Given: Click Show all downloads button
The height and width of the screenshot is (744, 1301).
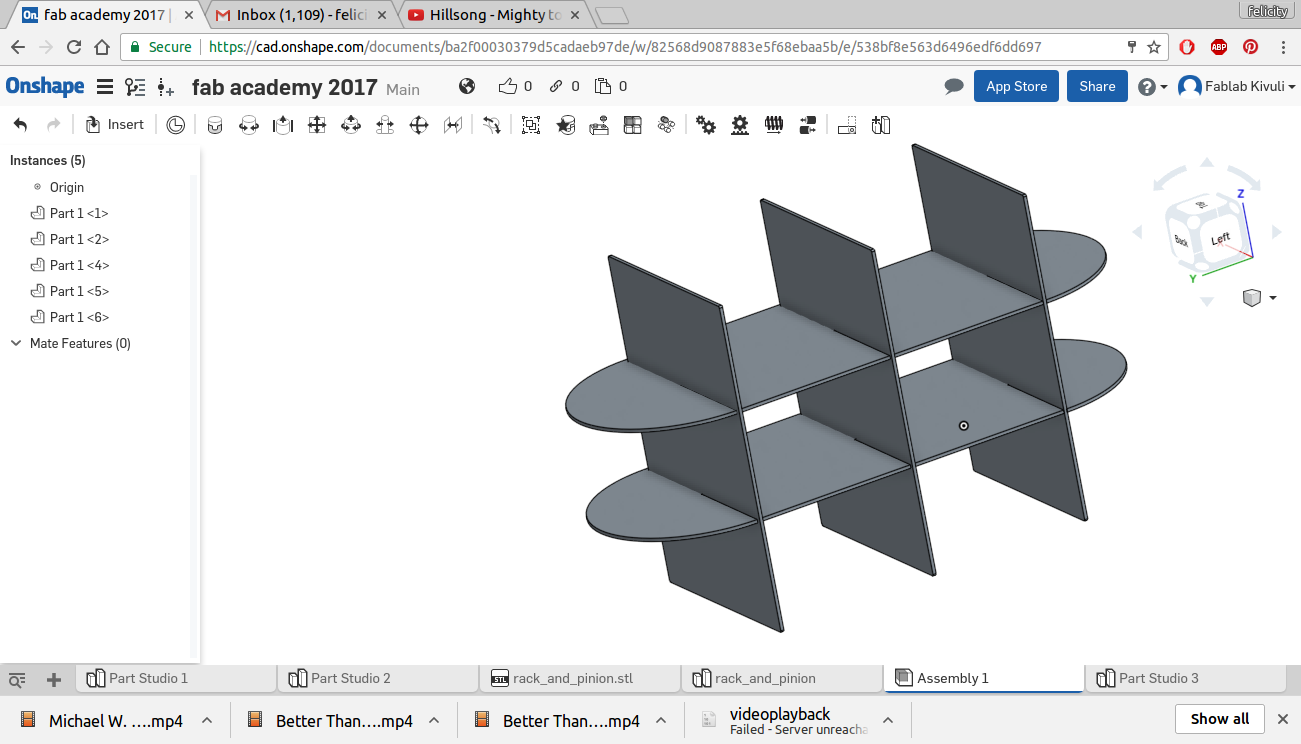Looking at the screenshot, I should pyautogui.click(x=1219, y=719).
